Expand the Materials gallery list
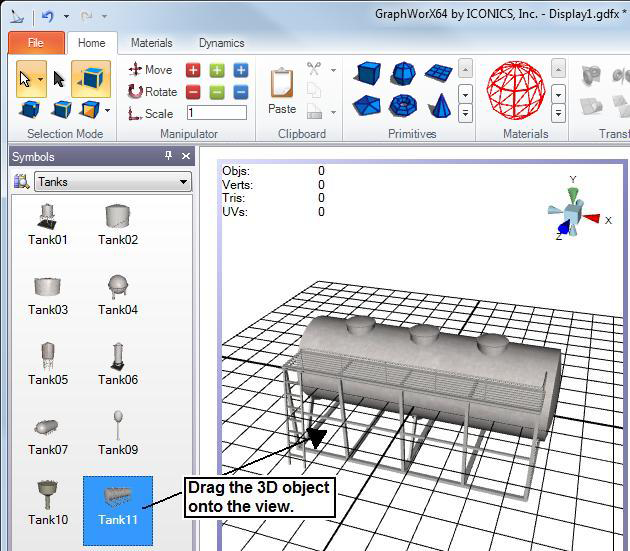This screenshot has height=551, width=630. pyautogui.click(x=558, y=113)
